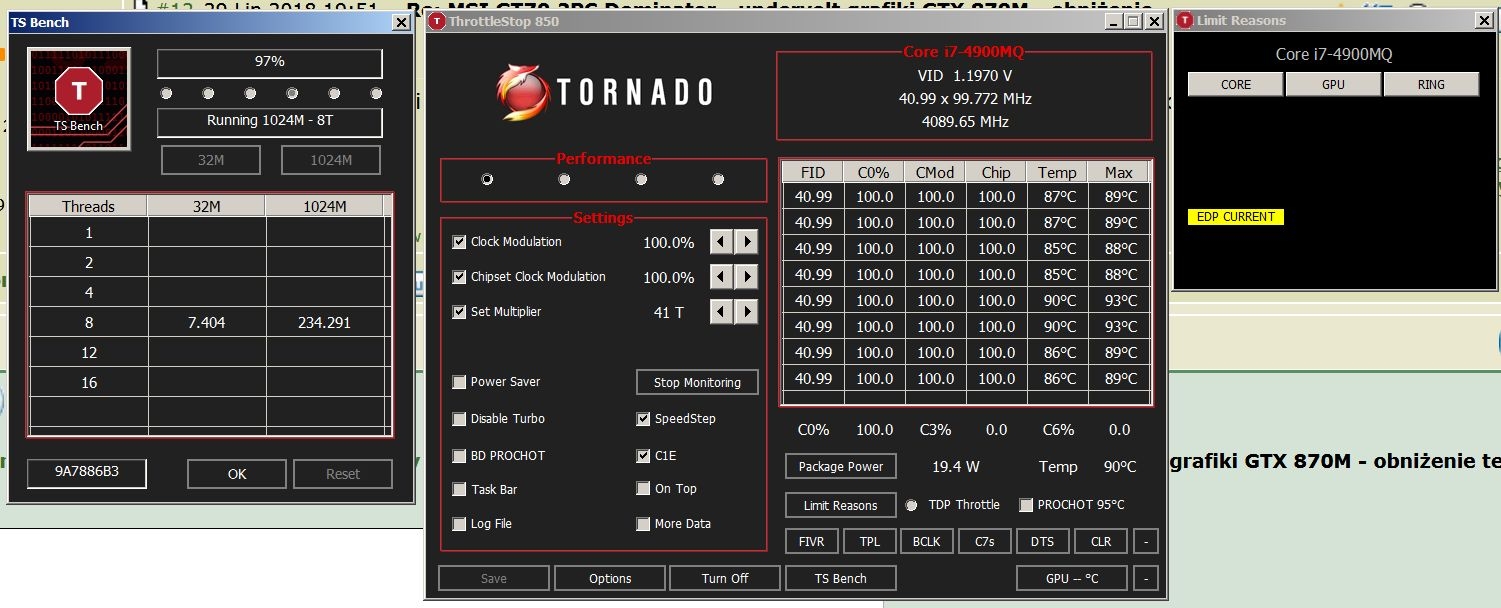This screenshot has width=1501, height=608.
Task: Open BCLK button
Action: [x=926, y=542]
